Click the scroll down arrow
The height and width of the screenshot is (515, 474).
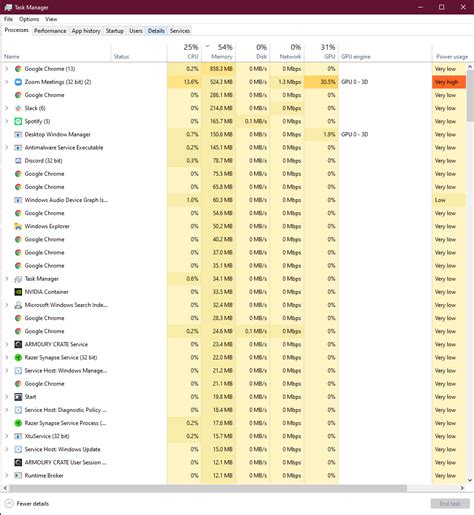pyautogui.click(x=470, y=480)
